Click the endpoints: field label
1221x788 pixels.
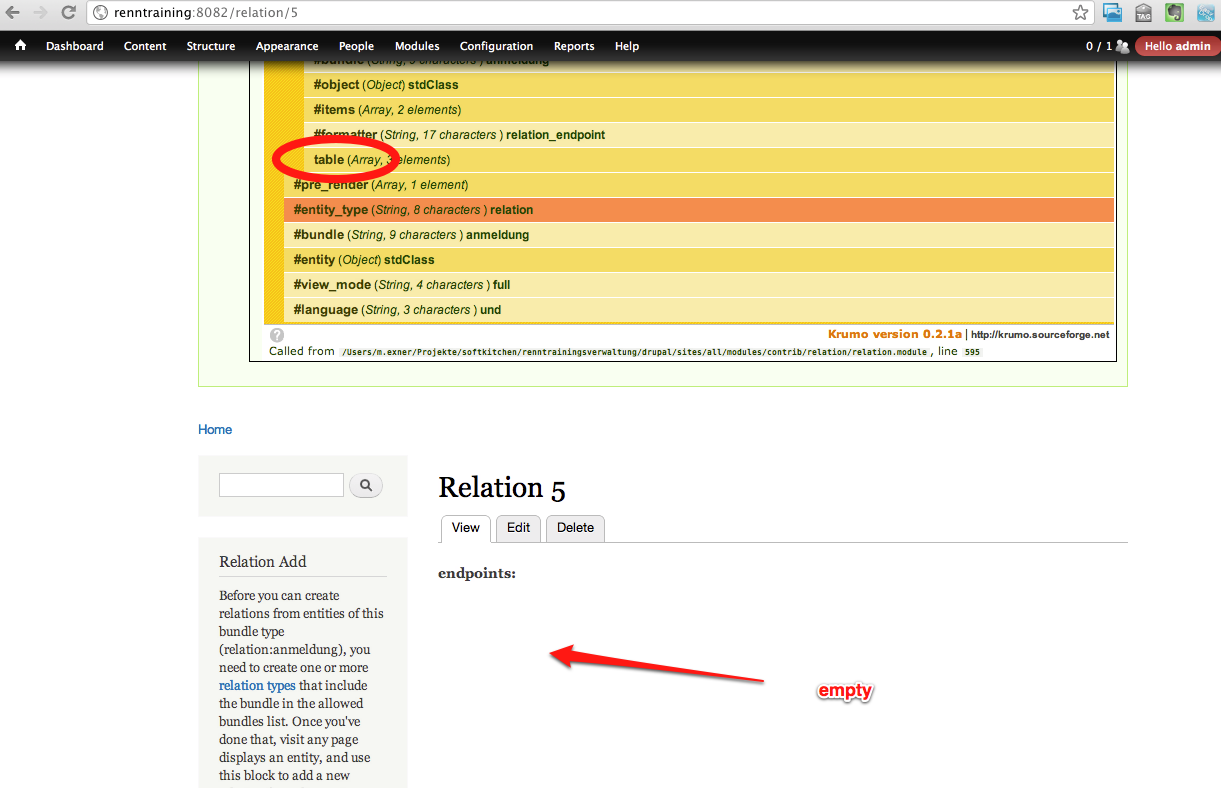tap(477, 574)
